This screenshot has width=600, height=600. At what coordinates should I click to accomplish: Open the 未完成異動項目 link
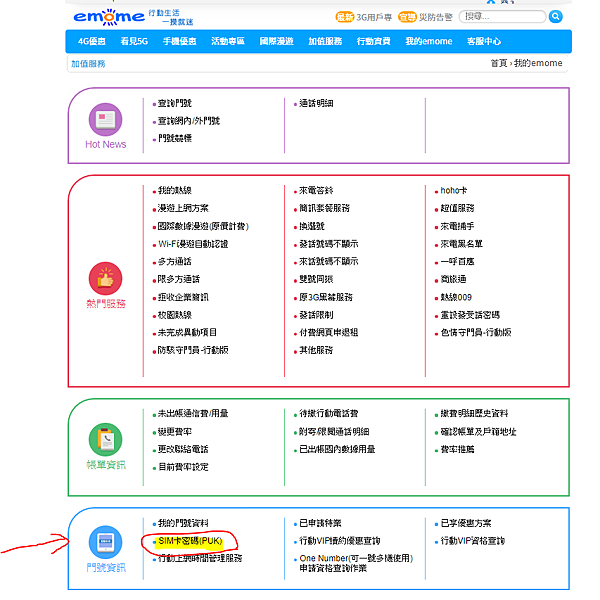point(187,332)
